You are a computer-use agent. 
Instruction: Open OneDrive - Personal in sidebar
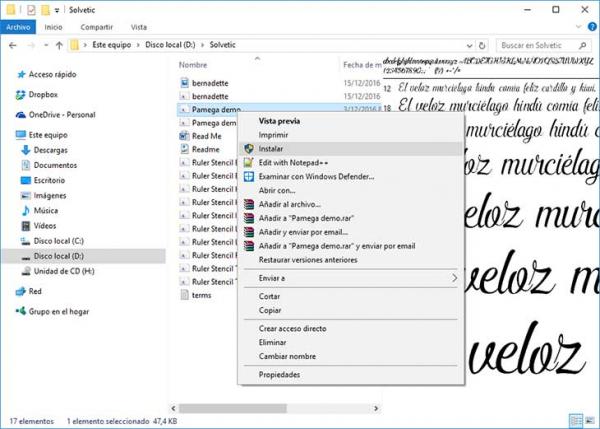(62, 115)
